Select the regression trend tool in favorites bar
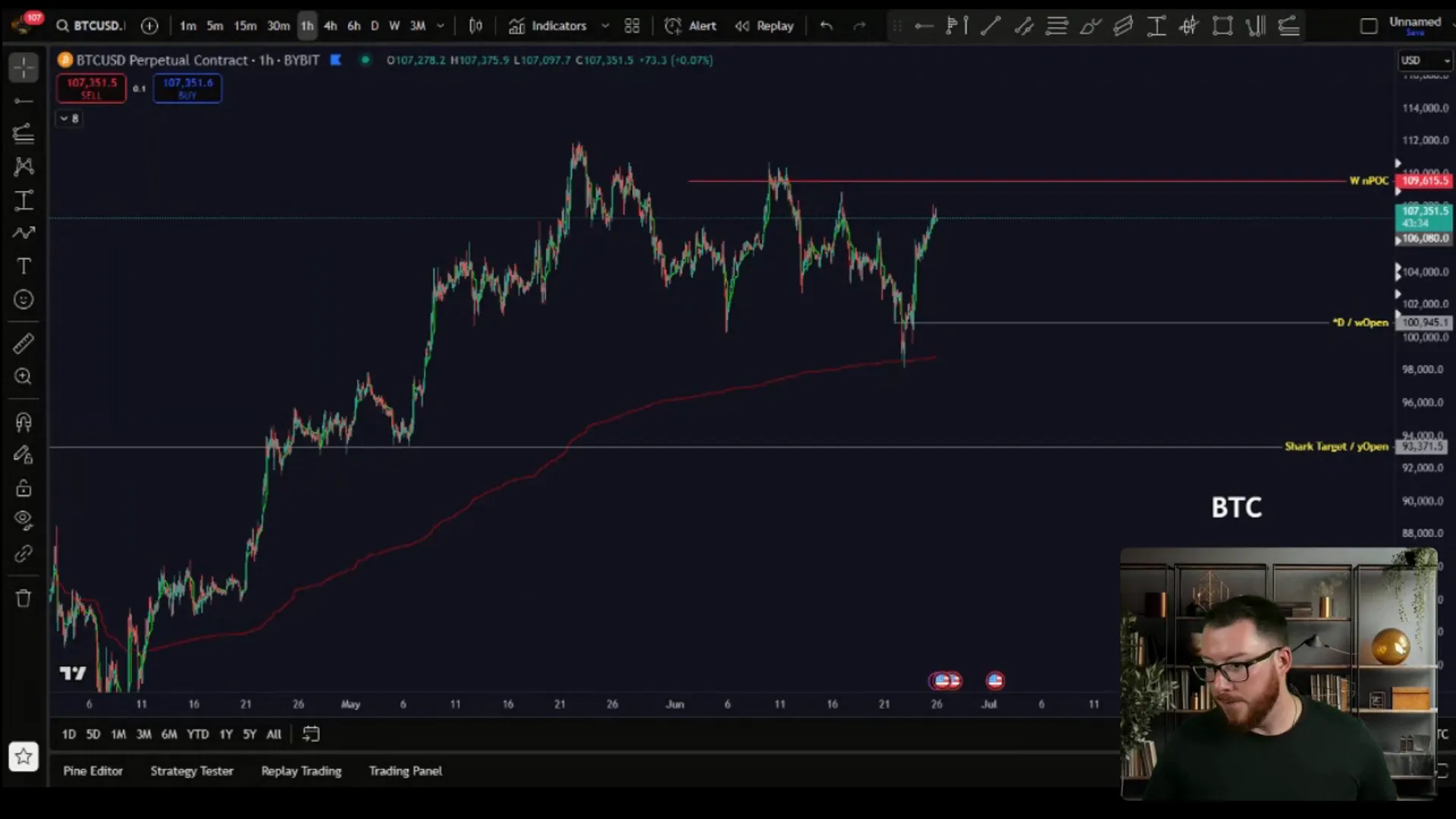1456x819 pixels. (1289, 26)
